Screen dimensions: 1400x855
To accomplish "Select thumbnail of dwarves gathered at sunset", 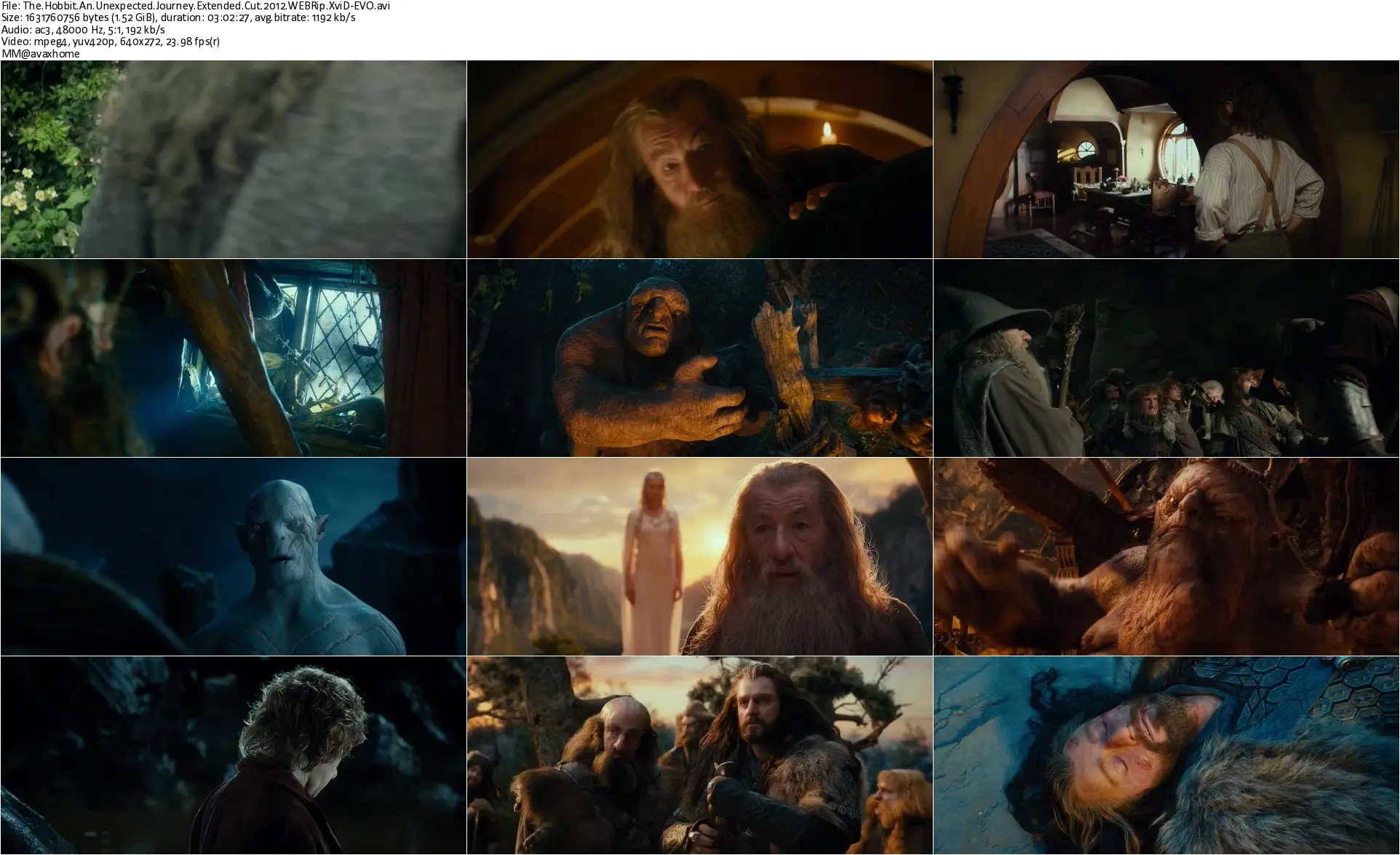I will click(700, 755).
